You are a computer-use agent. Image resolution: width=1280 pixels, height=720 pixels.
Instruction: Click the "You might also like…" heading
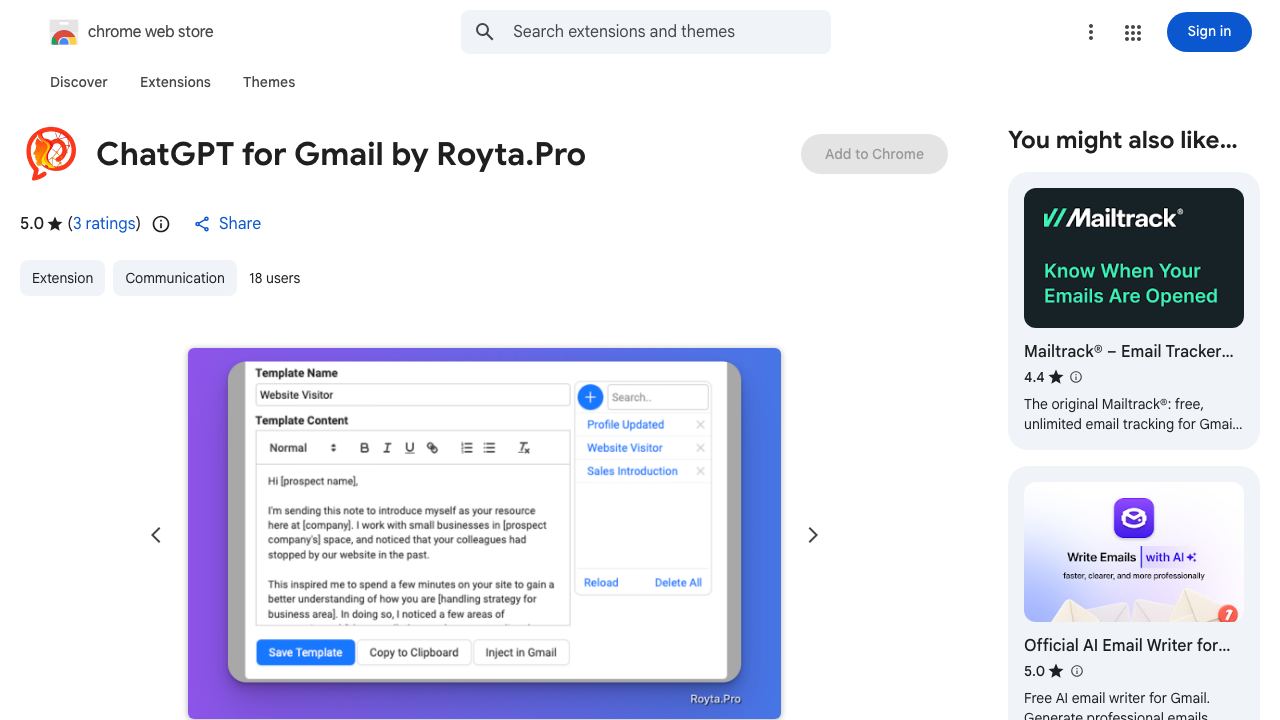(1123, 140)
